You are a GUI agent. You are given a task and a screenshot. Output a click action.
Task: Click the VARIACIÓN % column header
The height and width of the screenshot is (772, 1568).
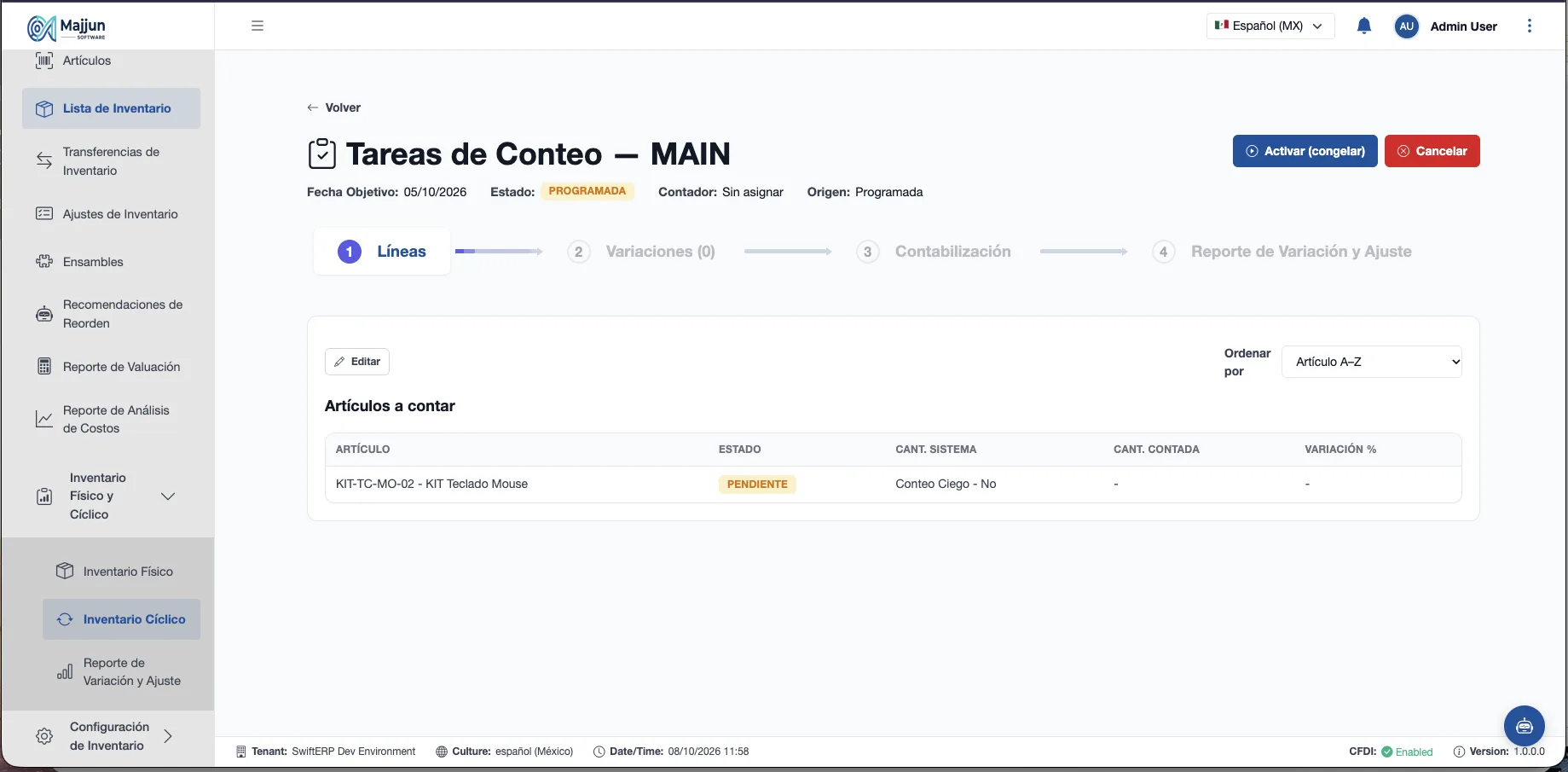[x=1340, y=450]
